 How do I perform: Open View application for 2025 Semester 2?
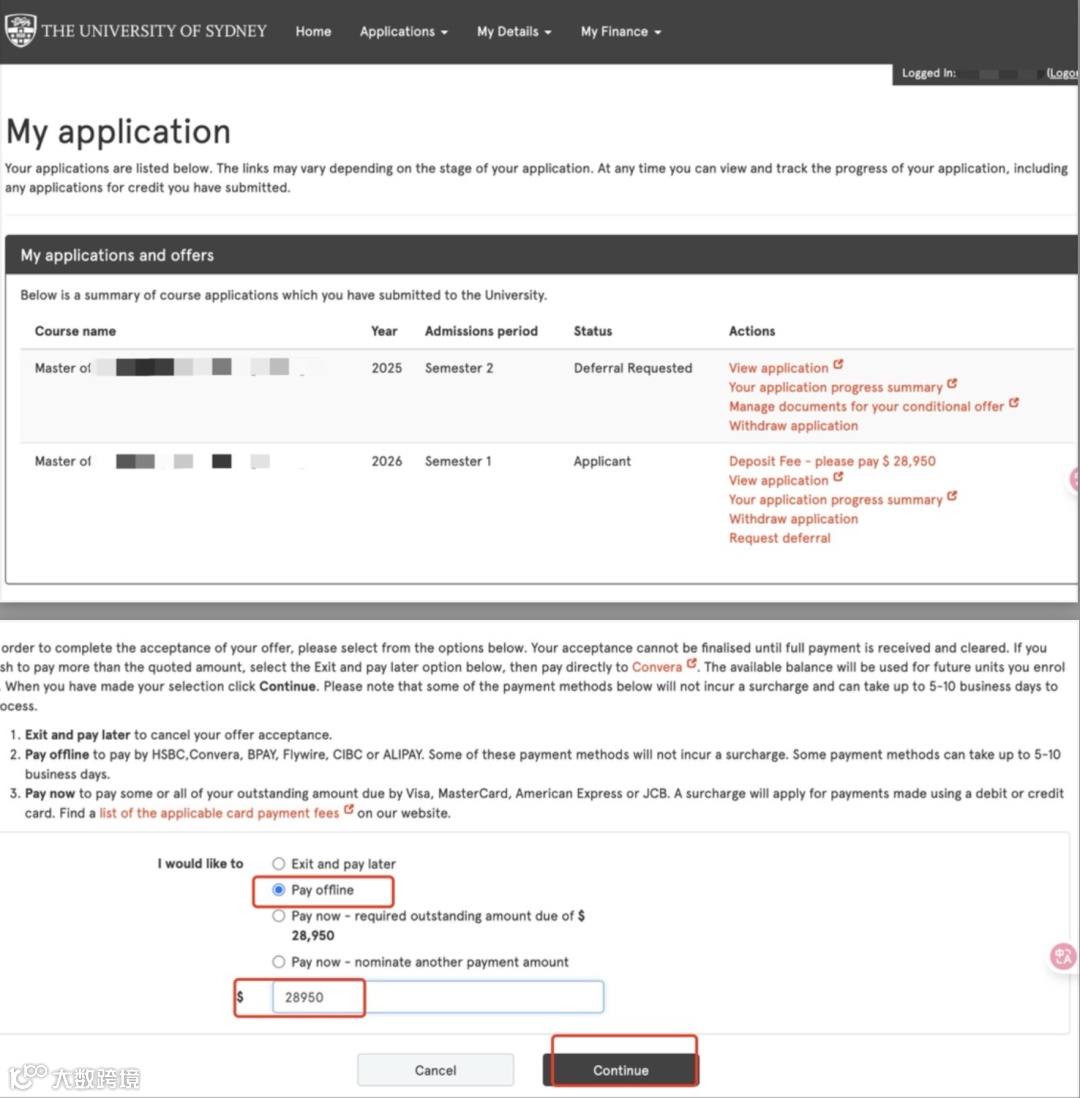778,368
